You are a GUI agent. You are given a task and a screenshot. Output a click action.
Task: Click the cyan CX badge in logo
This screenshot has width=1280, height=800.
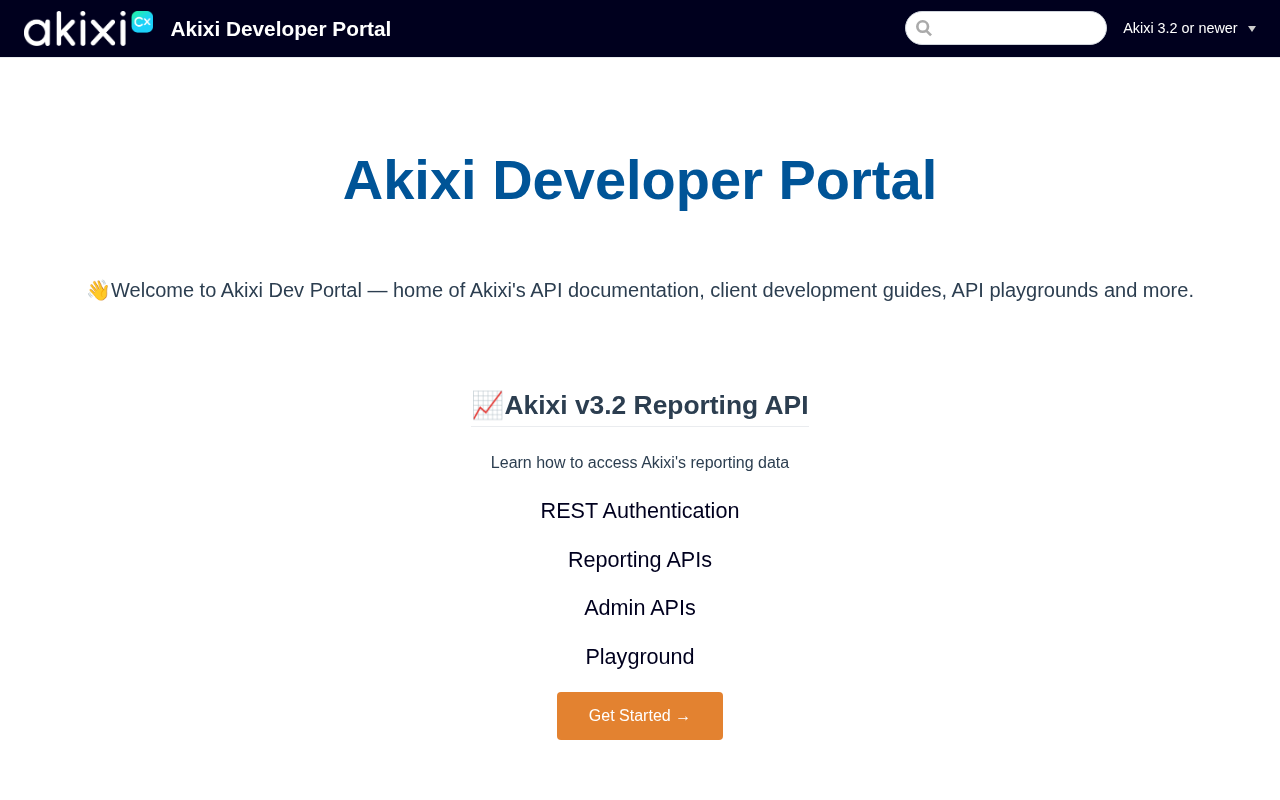click(142, 21)
